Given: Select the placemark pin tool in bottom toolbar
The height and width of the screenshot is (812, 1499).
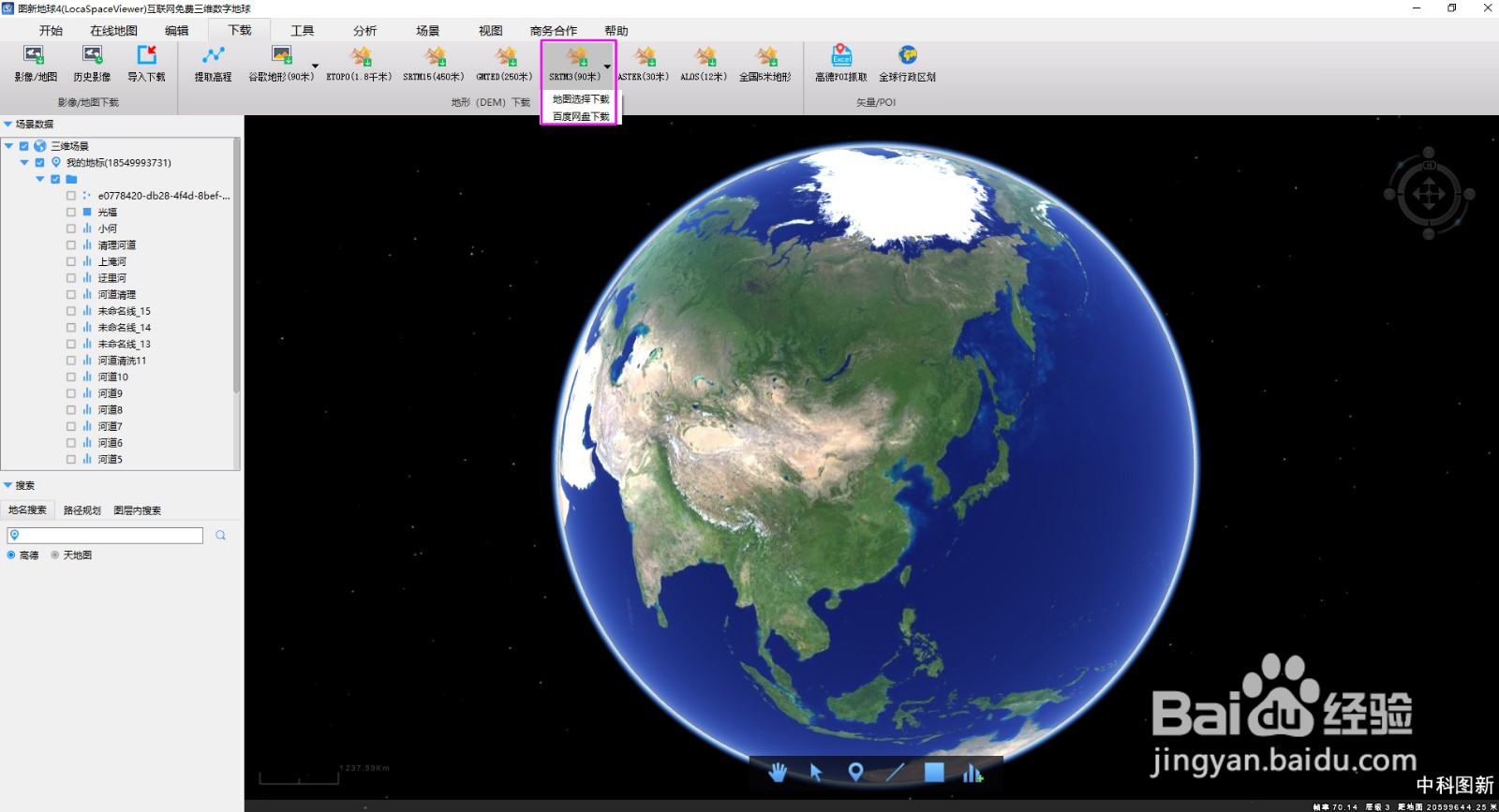Looking at the screenshot, I should 854,772.
